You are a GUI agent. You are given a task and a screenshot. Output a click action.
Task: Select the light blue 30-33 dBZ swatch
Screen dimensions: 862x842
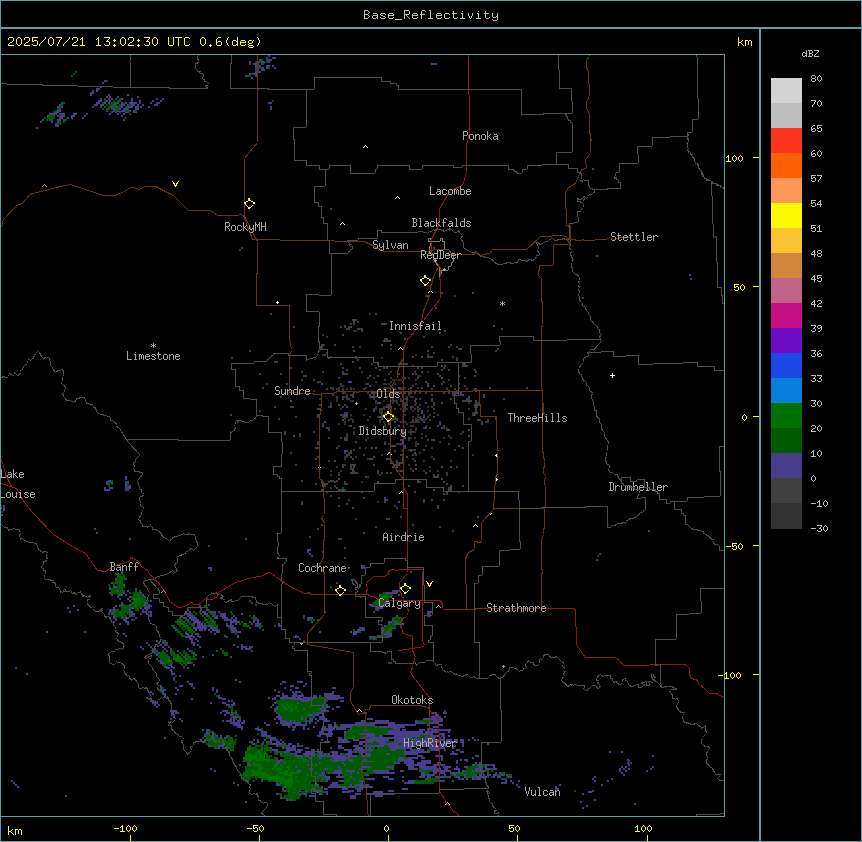point(786,390)
